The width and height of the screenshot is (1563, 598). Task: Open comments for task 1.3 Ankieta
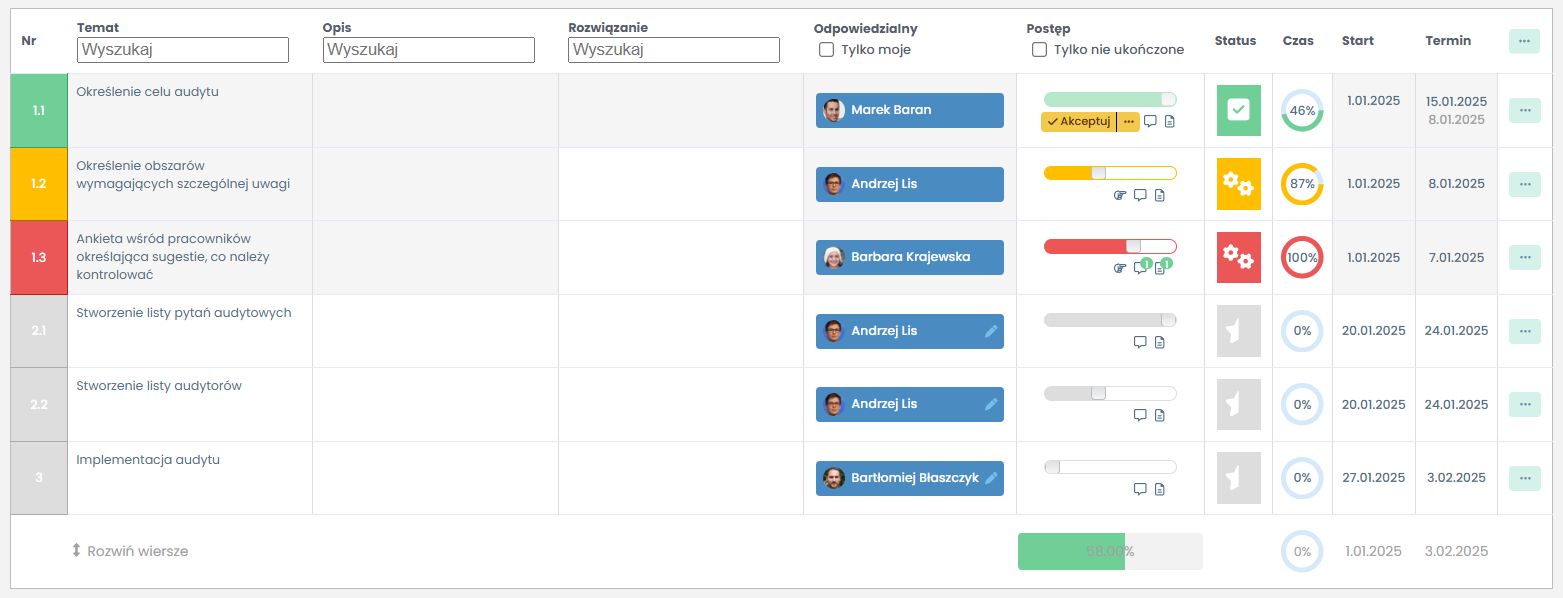tap(1140, 268)
